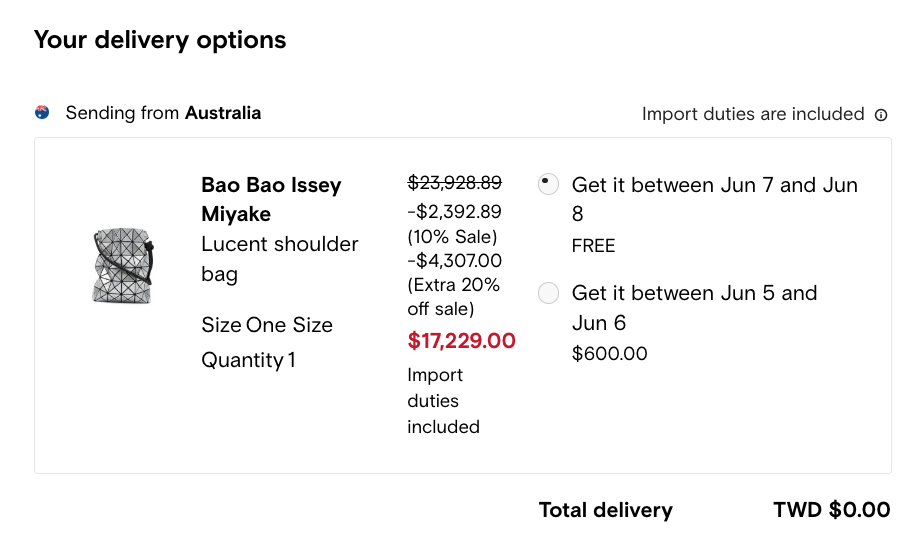Click the Import duties are included text
This screenshot has height=560, width=916.
pos(753,114)
